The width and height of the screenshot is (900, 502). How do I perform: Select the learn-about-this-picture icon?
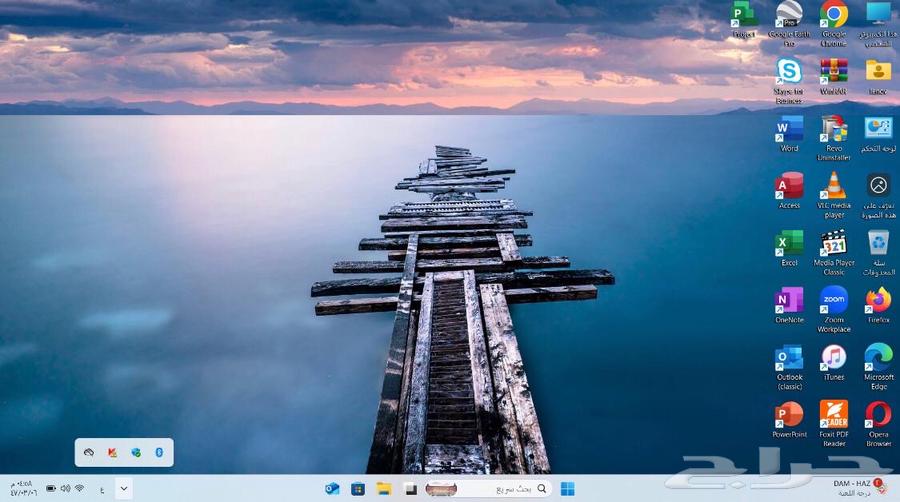(878, 196)
